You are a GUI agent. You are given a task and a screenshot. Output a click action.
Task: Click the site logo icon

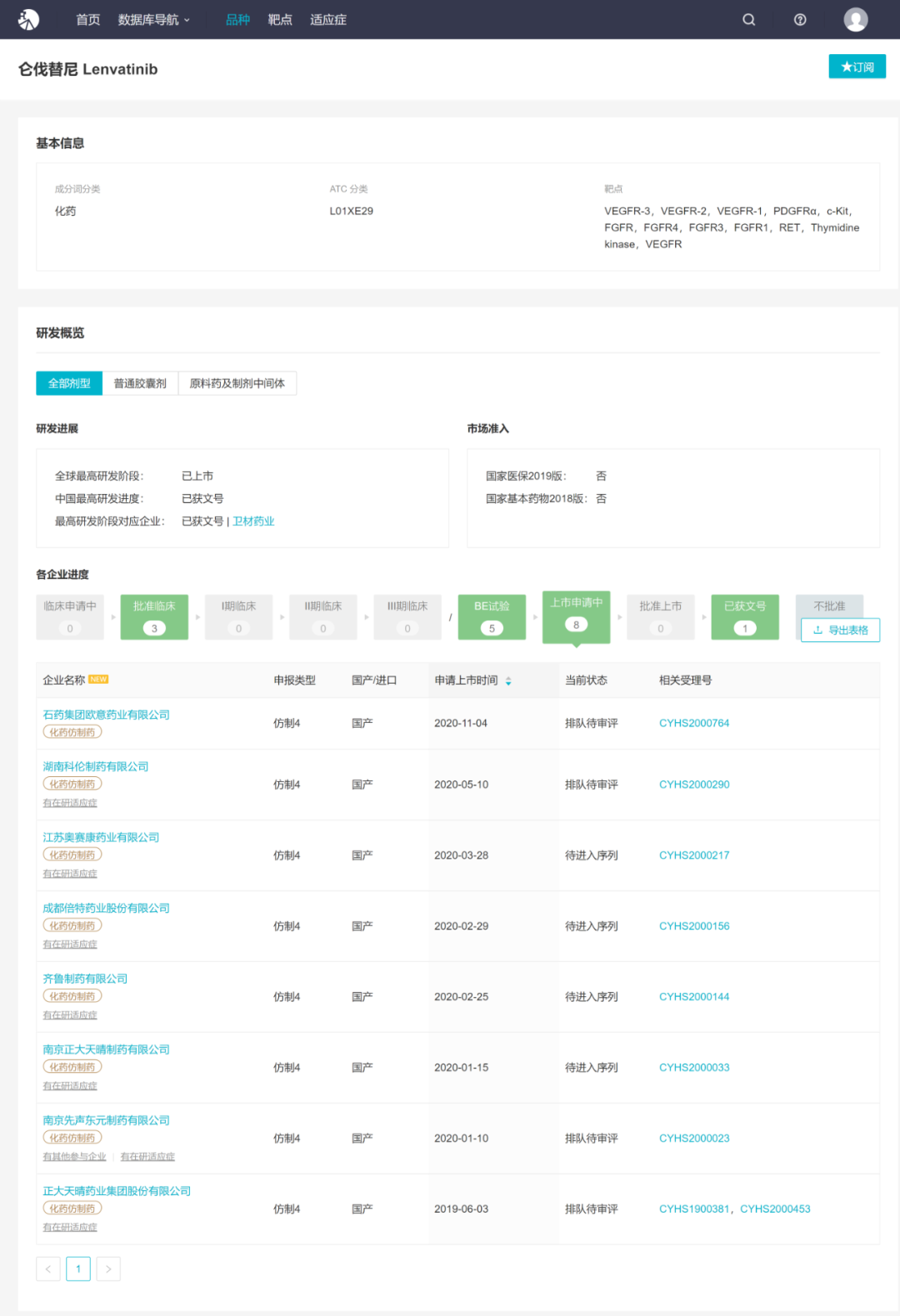29,19
